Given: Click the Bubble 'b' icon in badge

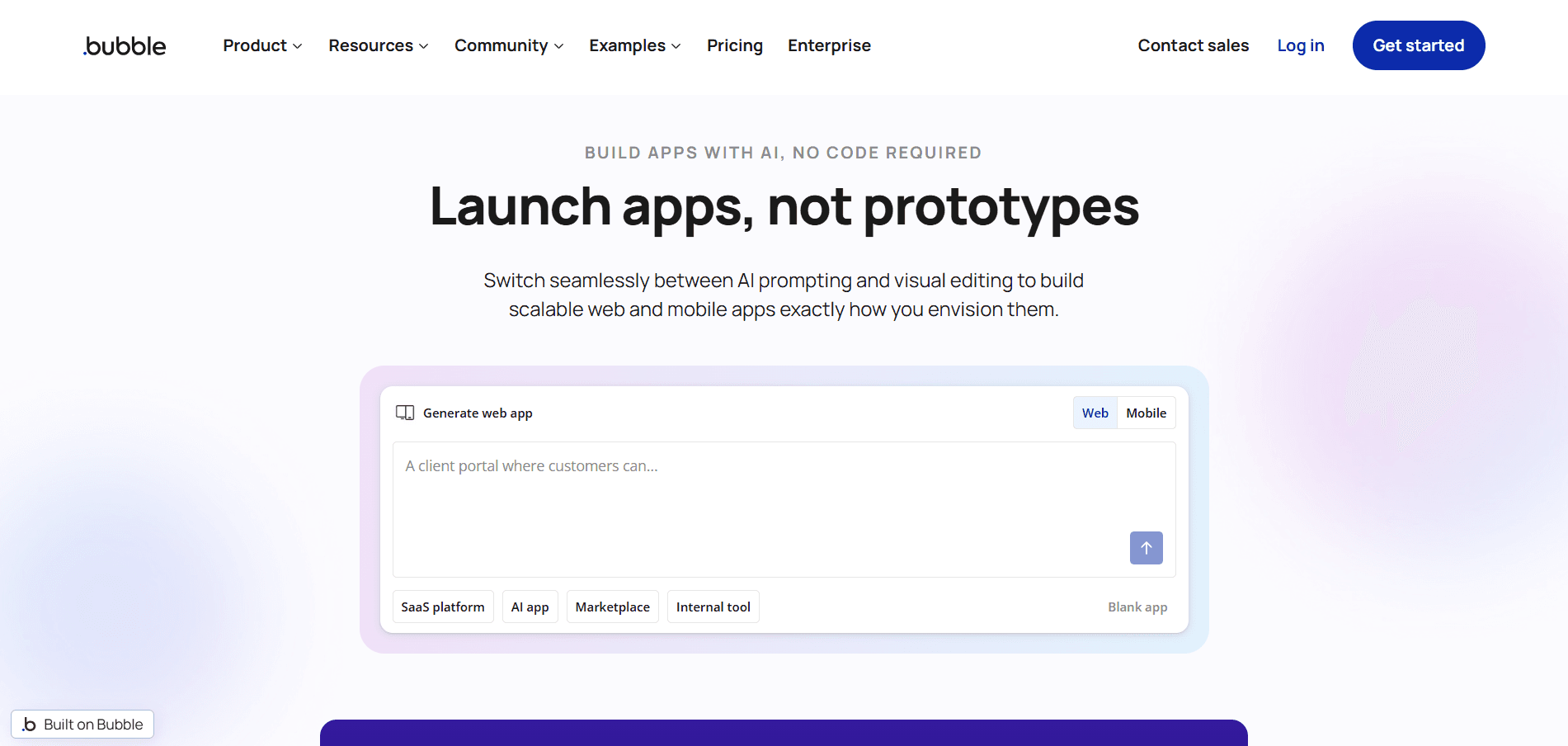Looking at the screenshot, I should click(29, 725).
